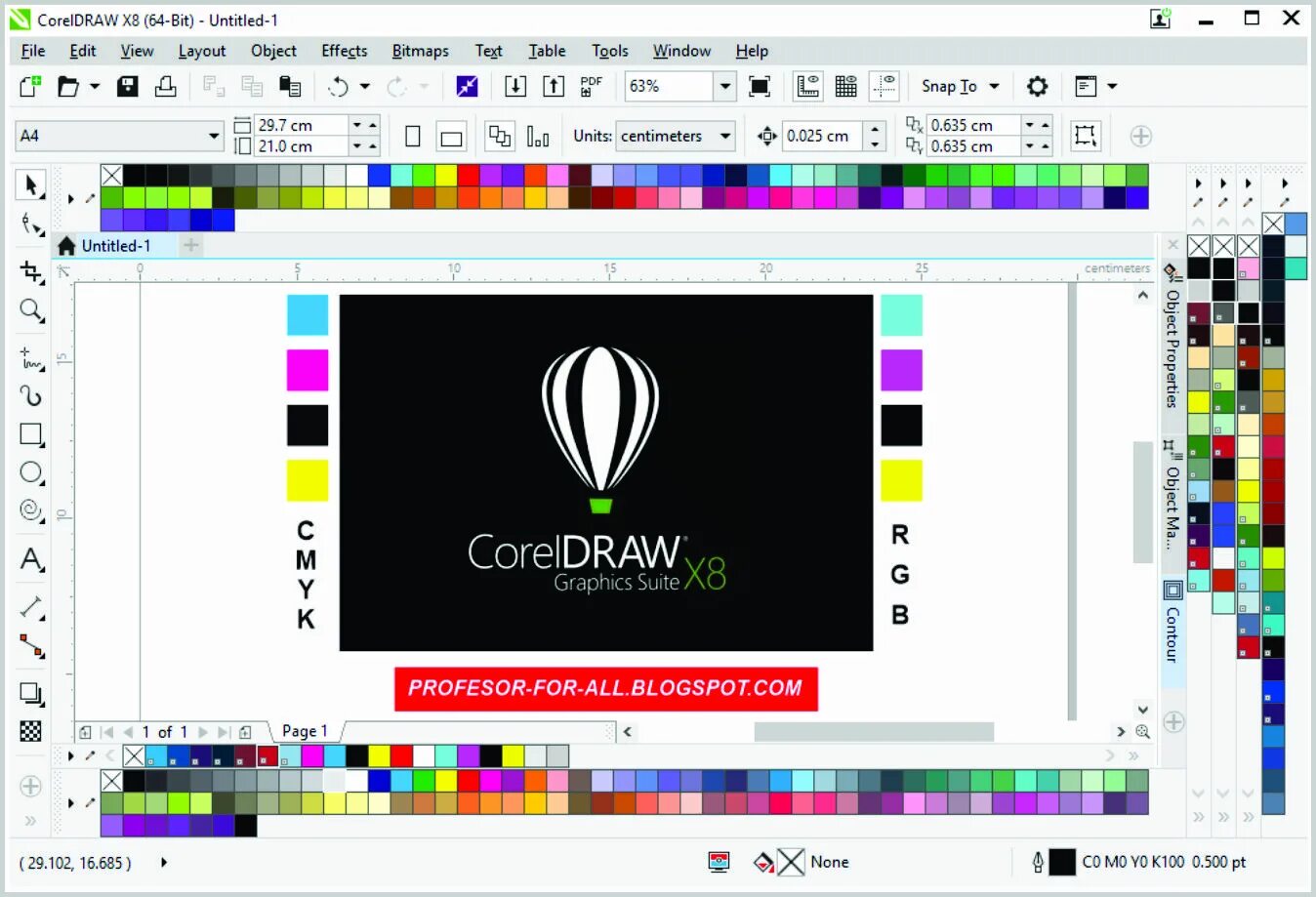Click Publish to PDF icon
This screenshot has height=897, width=1316.
point(592,86)
